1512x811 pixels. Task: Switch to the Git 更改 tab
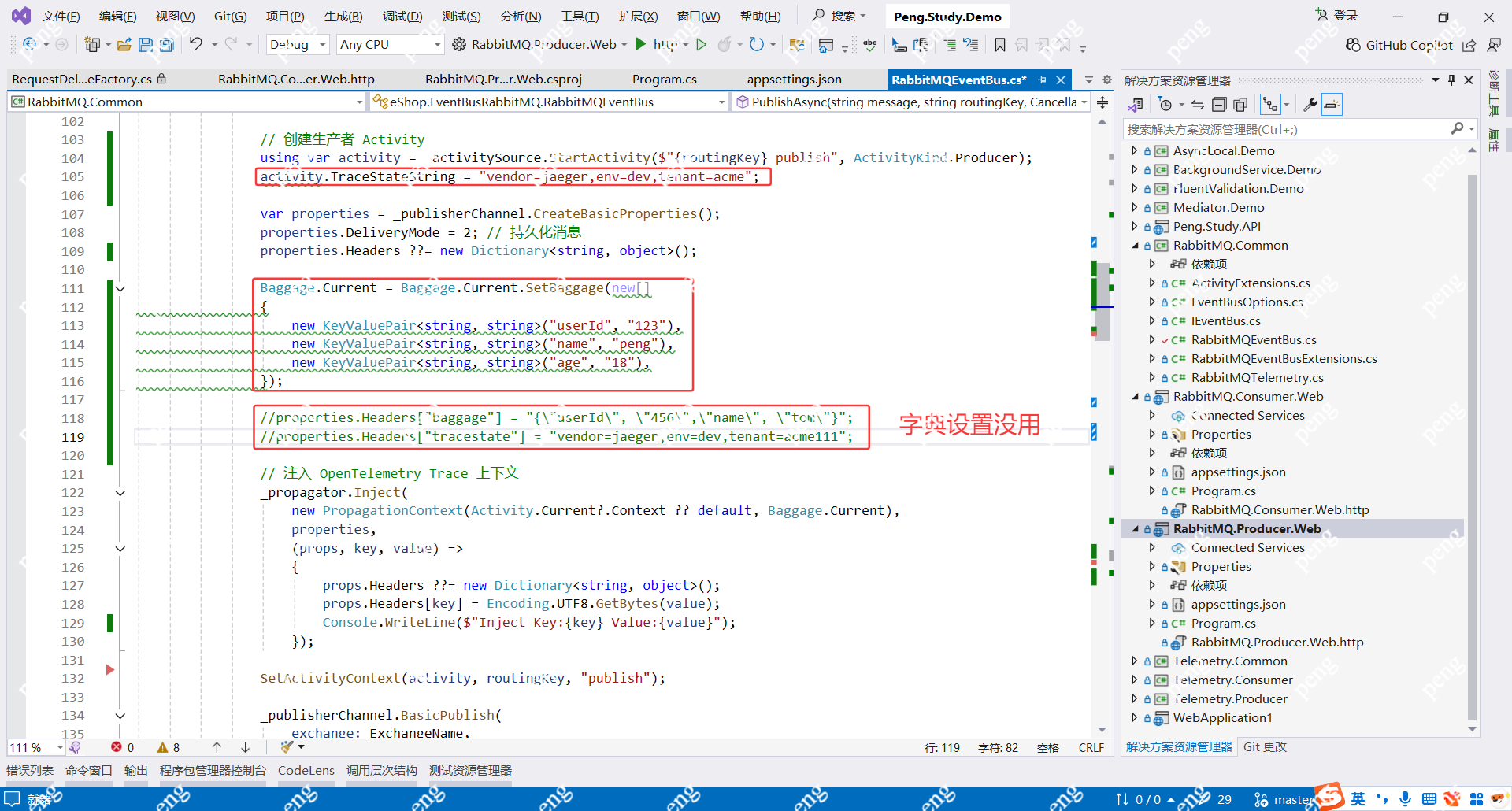(1265, 747)
